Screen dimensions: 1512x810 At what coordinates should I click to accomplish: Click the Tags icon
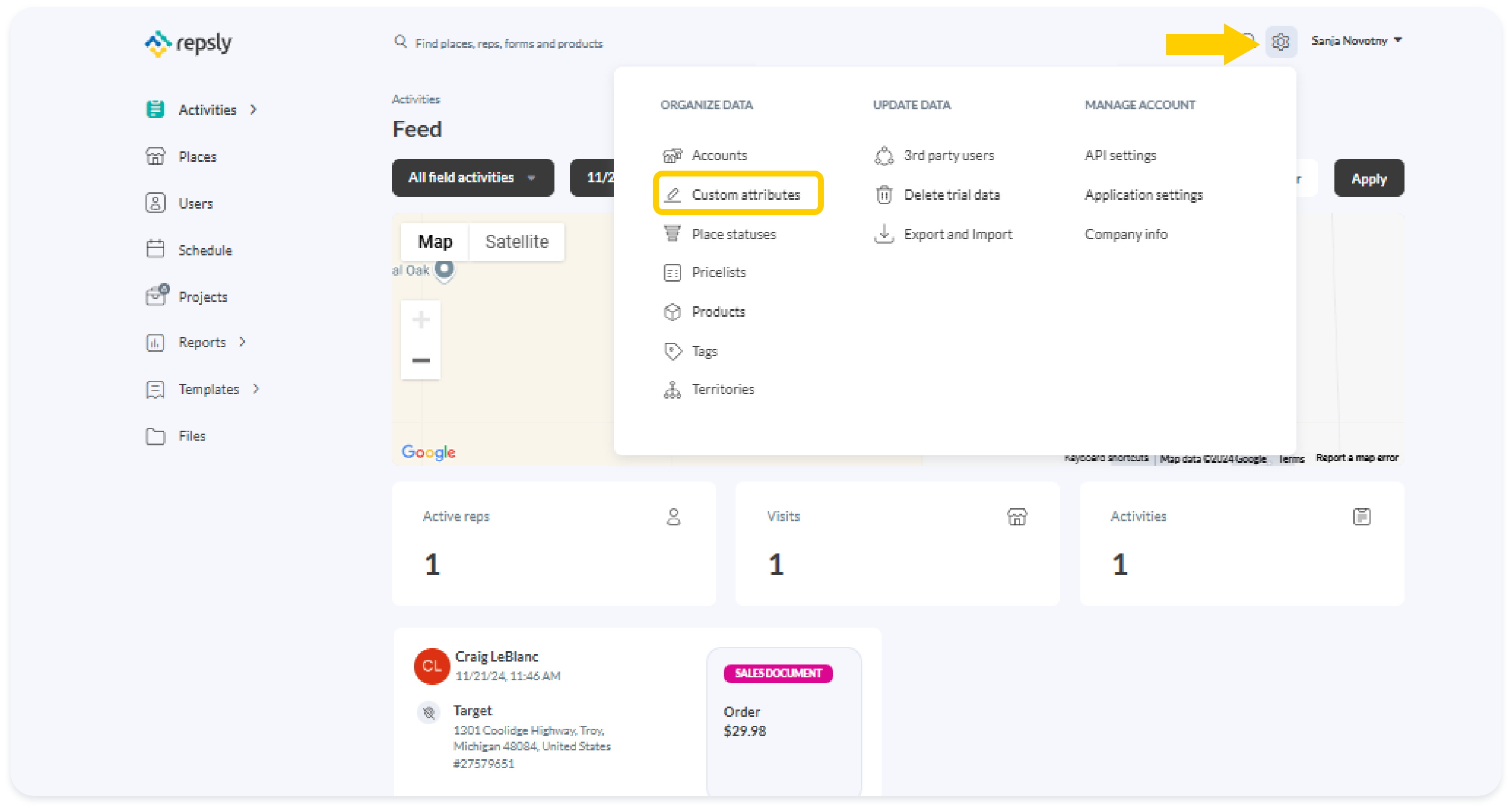672,351
